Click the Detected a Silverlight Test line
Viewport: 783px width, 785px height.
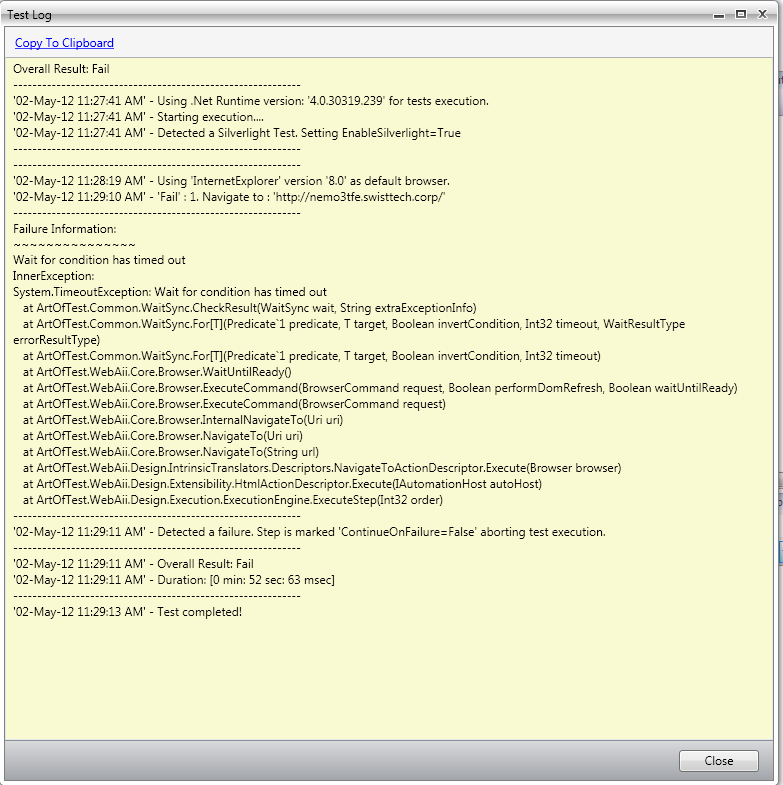point(237,133)
